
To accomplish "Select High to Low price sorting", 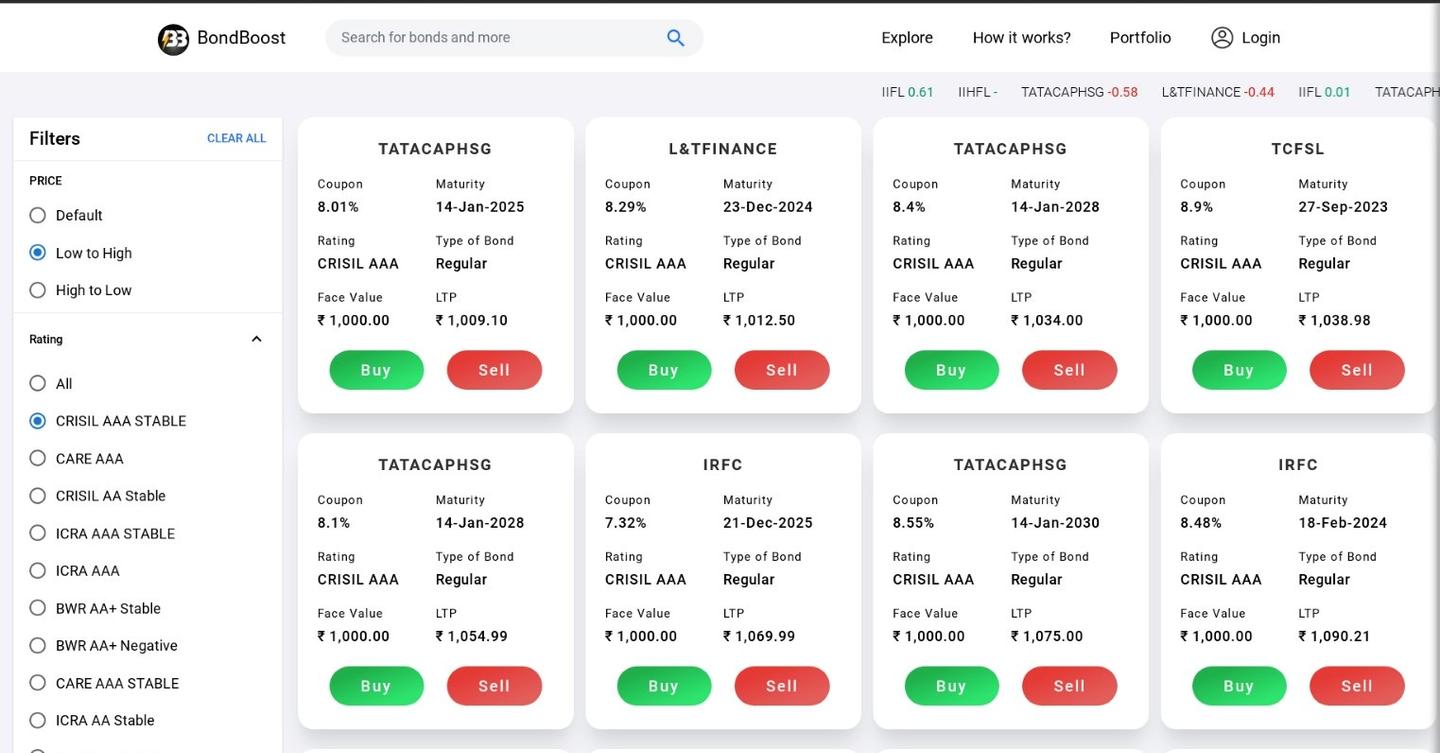I will point(38,290).
